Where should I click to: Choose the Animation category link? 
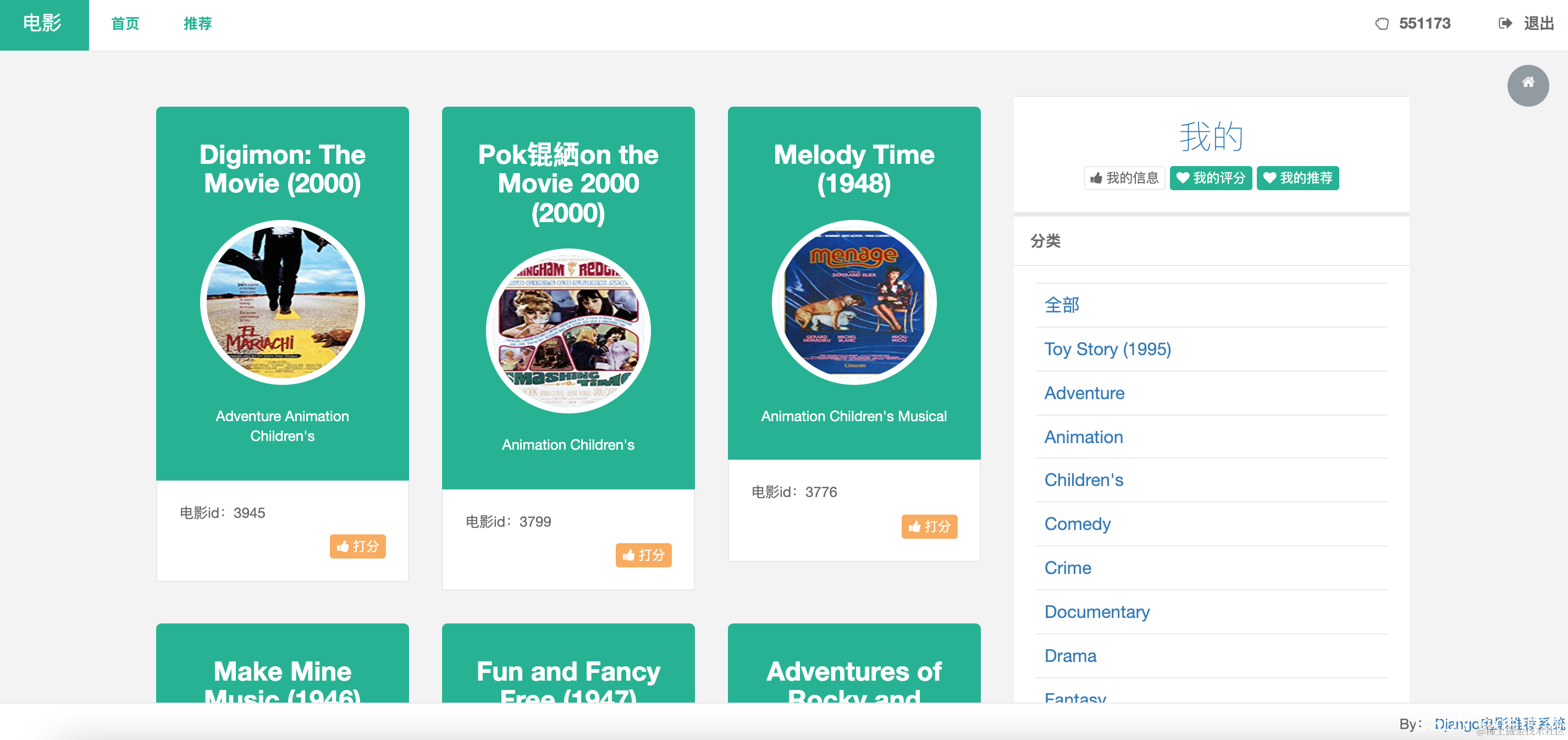click(1084, 437)
